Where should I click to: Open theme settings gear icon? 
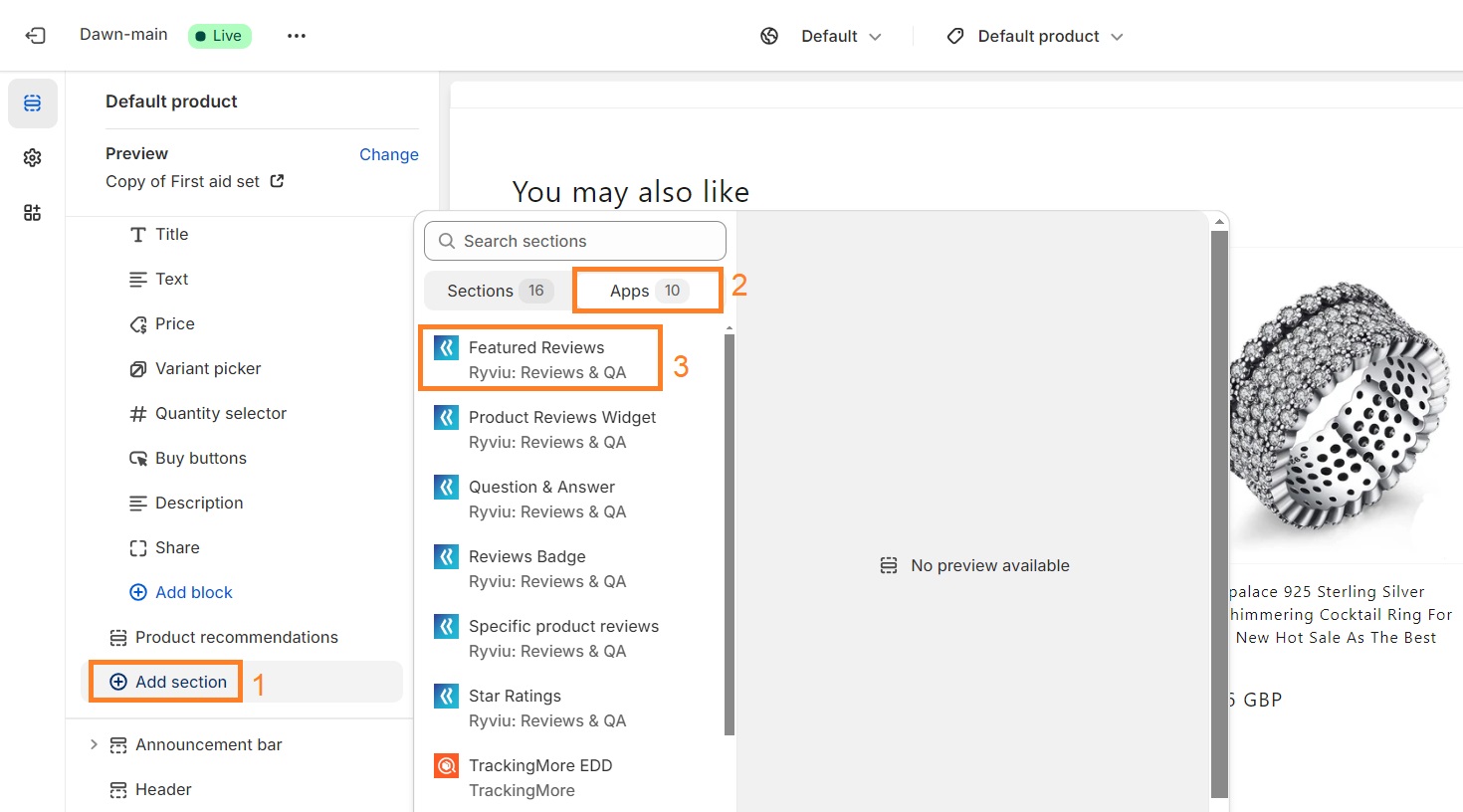click(33, 158)
